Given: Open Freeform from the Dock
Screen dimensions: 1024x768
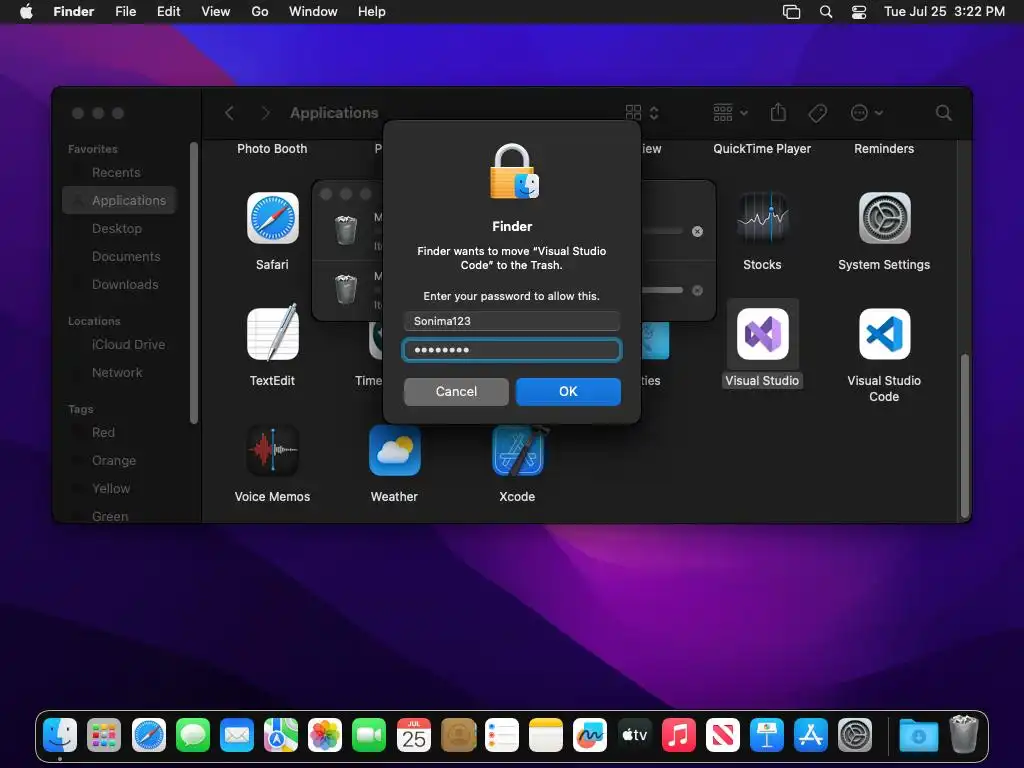Looking at the screenshot, I should [x=590, y=735].
